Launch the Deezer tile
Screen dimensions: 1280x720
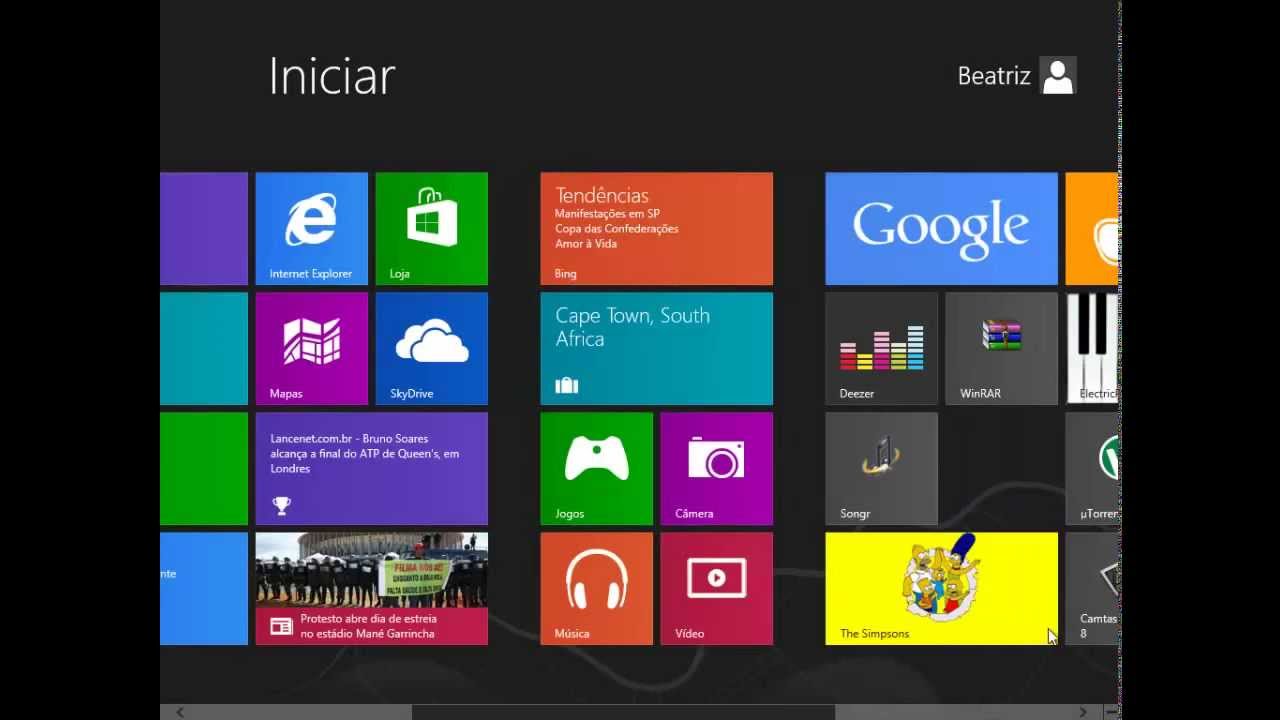click(x=881, y=348)
